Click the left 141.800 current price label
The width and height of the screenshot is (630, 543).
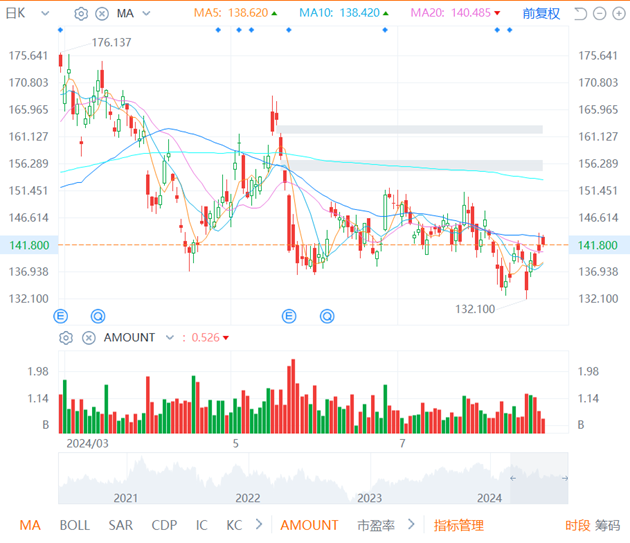[29, 245]
